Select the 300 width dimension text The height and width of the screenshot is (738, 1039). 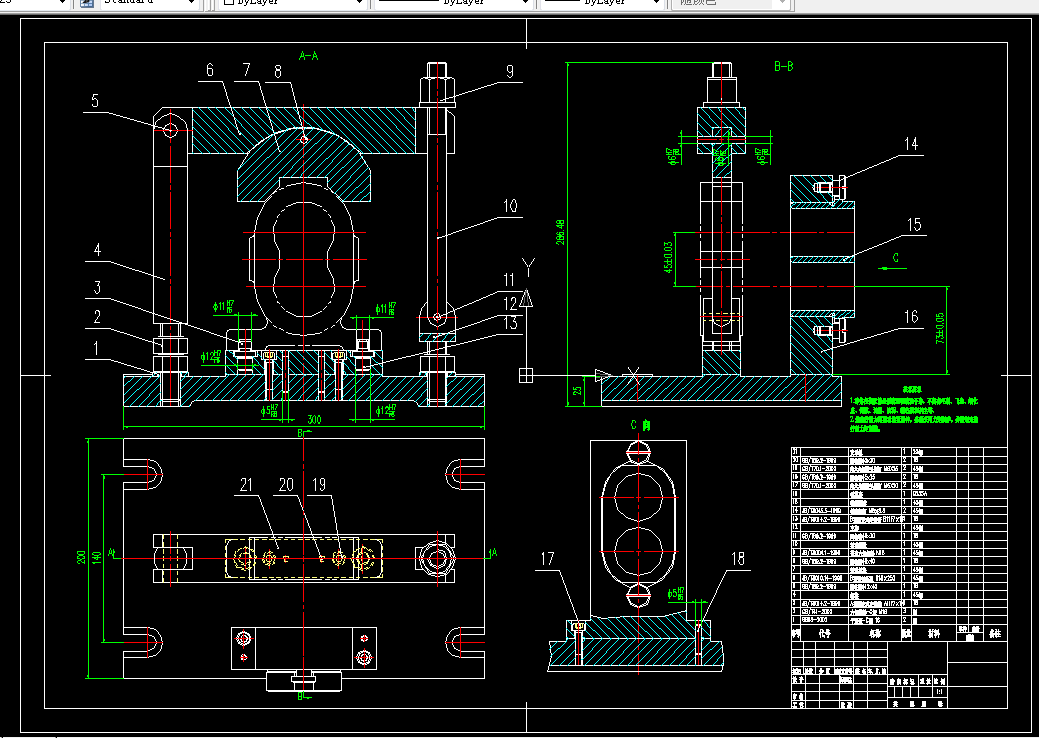314,420
